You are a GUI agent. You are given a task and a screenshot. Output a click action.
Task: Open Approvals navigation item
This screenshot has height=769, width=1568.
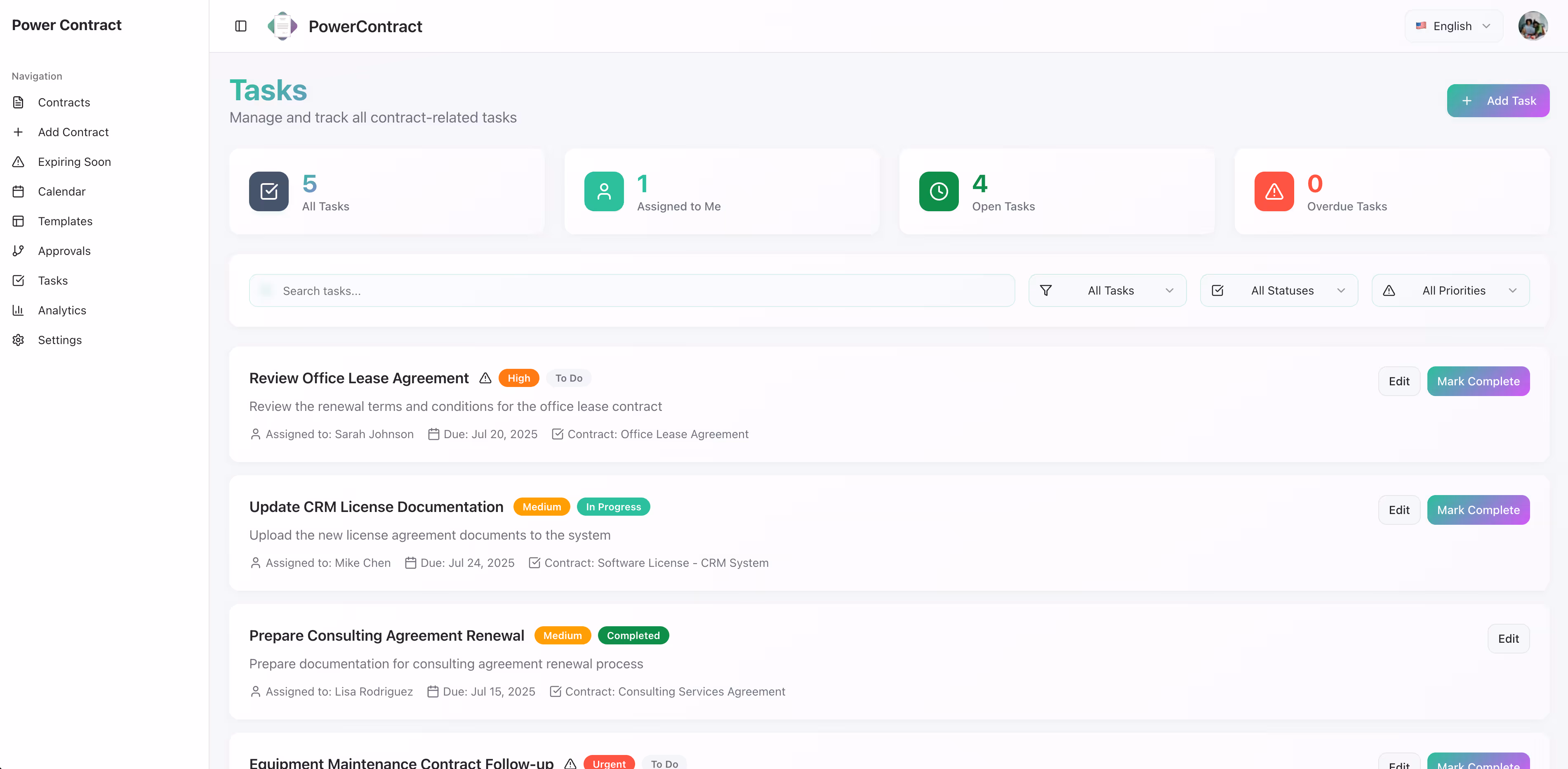coord(64,251)
